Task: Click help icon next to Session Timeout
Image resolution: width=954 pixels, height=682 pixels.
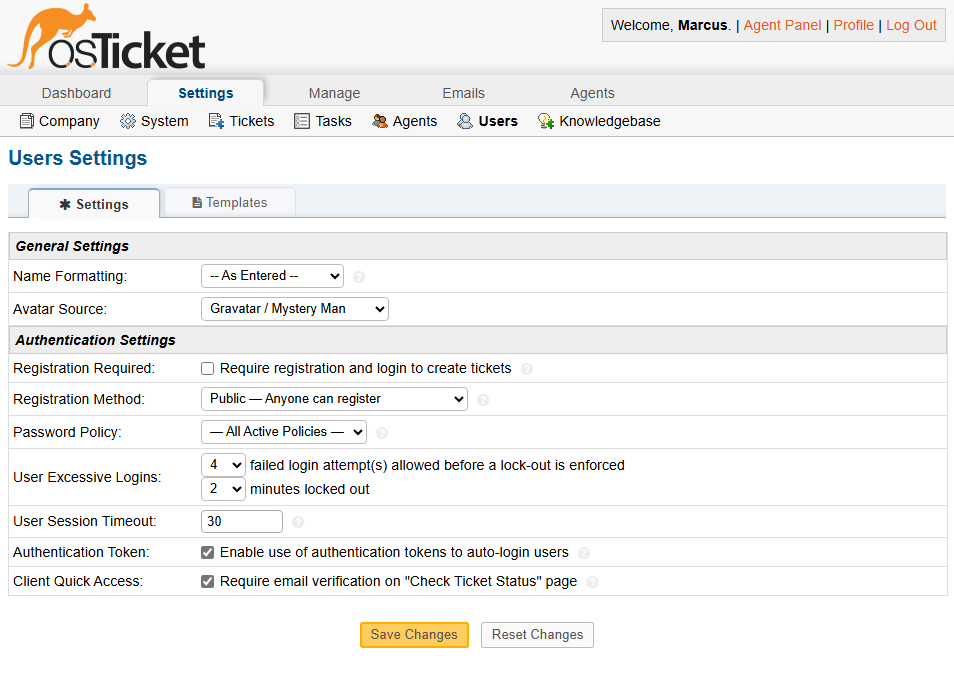Action: pyautogui.click(x=298, y=522)
